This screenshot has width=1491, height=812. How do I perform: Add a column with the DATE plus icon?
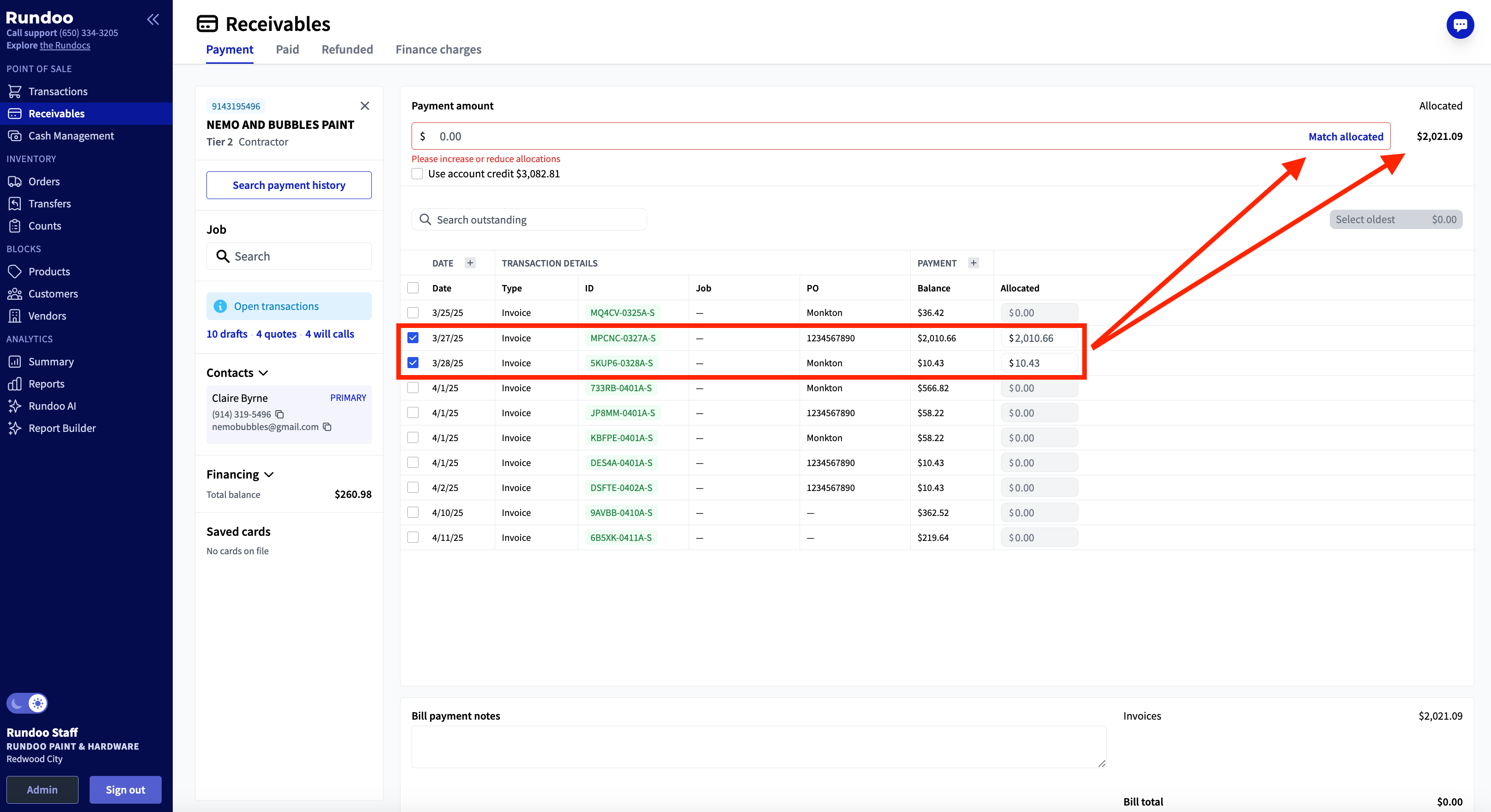[x=470, y=263]
